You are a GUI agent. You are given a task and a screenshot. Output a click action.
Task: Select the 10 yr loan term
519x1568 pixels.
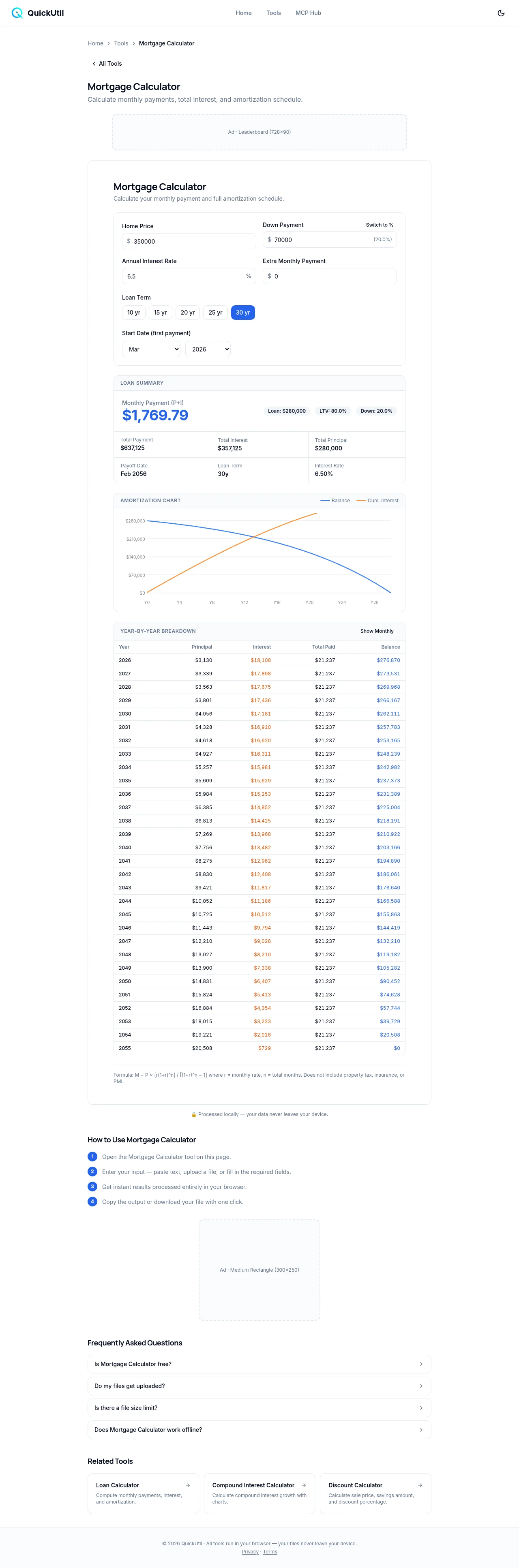tap(133, 312)
